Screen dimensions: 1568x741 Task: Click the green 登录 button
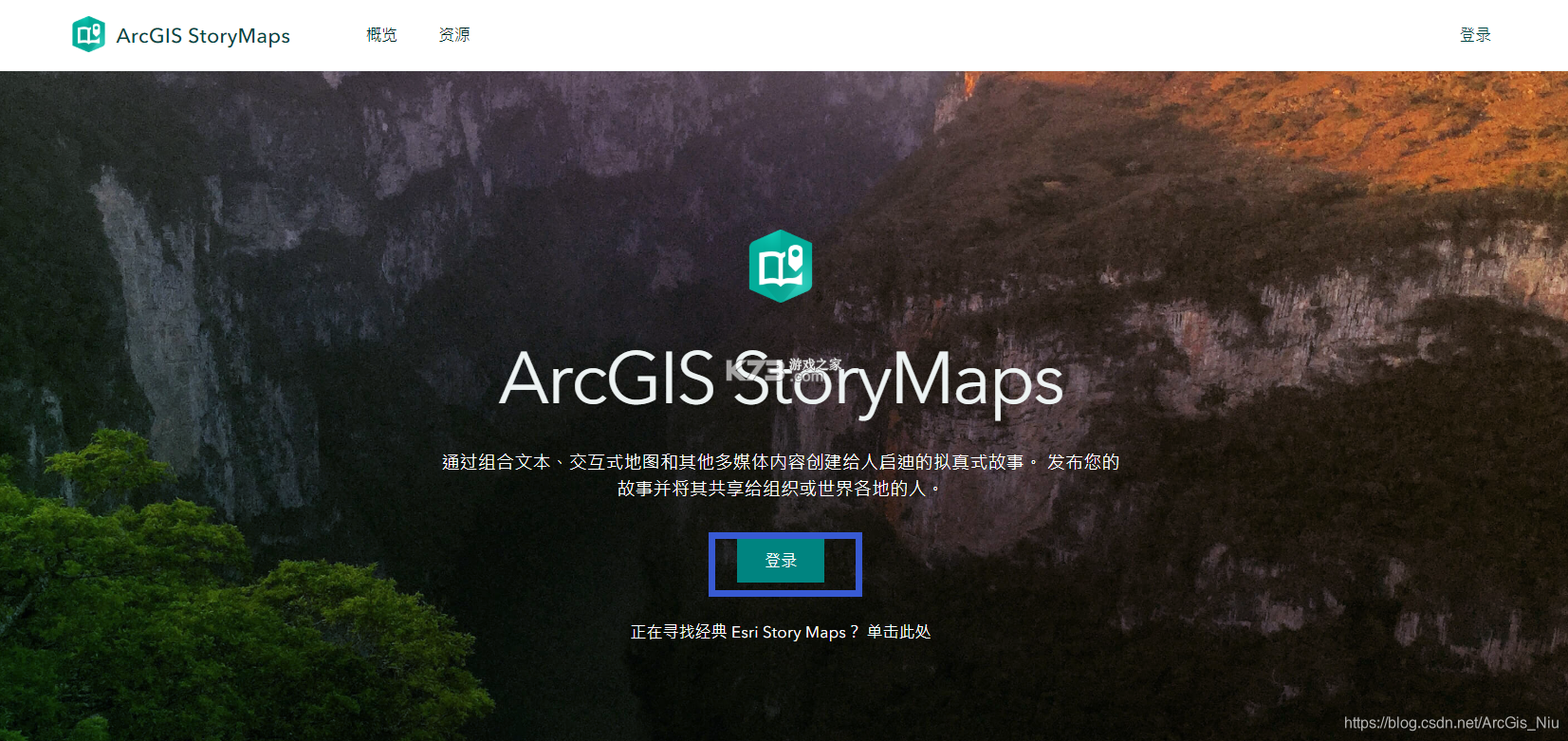click(781, 561)
